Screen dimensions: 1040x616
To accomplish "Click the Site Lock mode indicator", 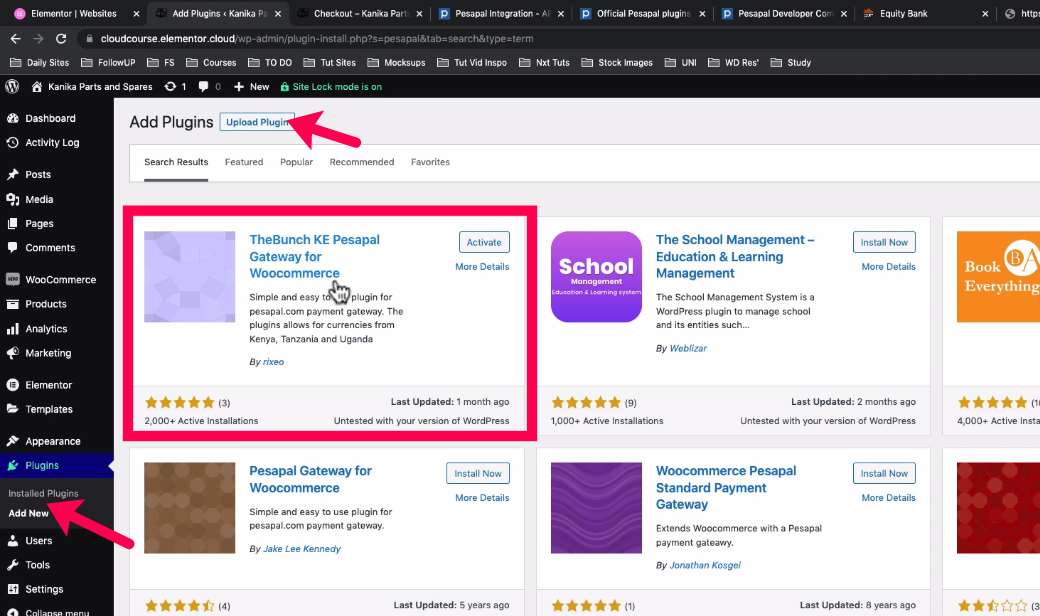I will pyautogui.click(x=331, y=86).
